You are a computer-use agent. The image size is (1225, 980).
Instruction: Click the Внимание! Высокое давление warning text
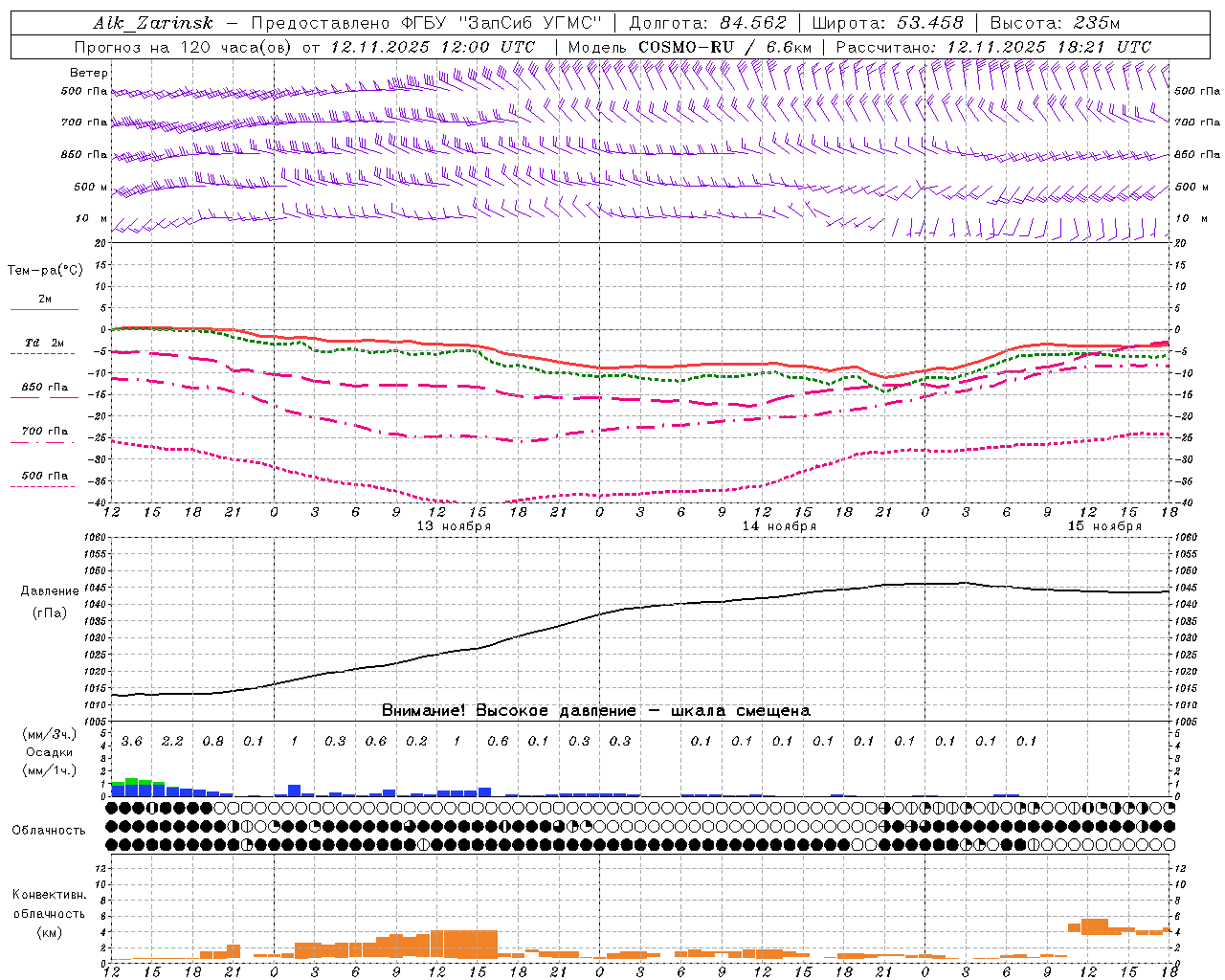point(595,711)
